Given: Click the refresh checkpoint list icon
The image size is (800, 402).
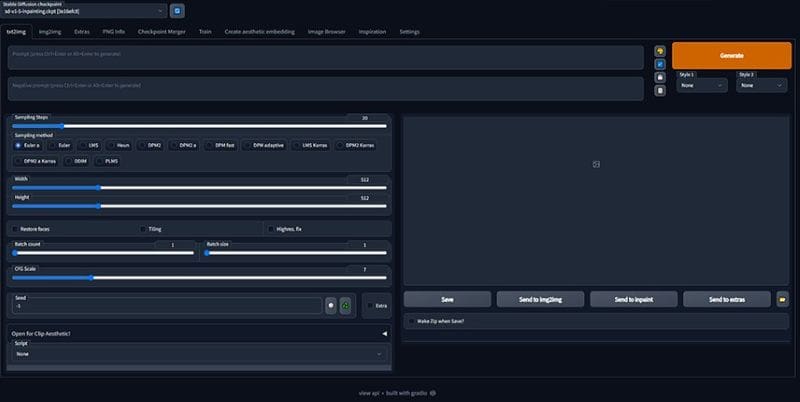Looking at the screenshot, I should (x=177, y=11).
